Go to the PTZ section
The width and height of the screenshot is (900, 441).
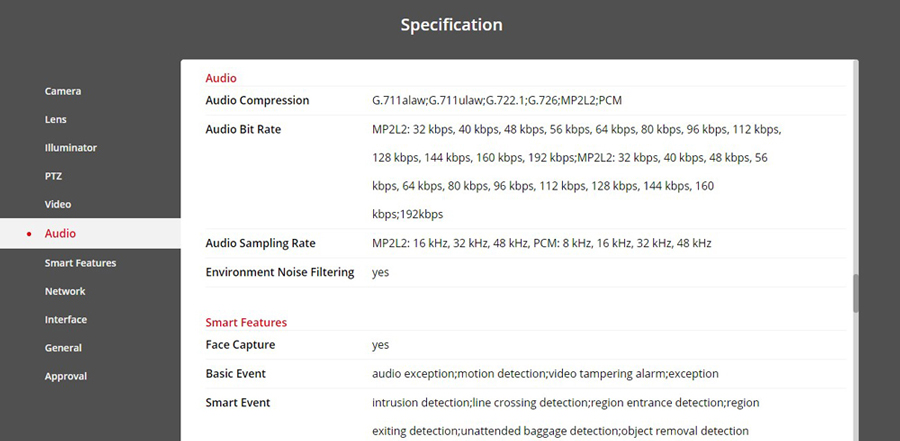[54, 176]
